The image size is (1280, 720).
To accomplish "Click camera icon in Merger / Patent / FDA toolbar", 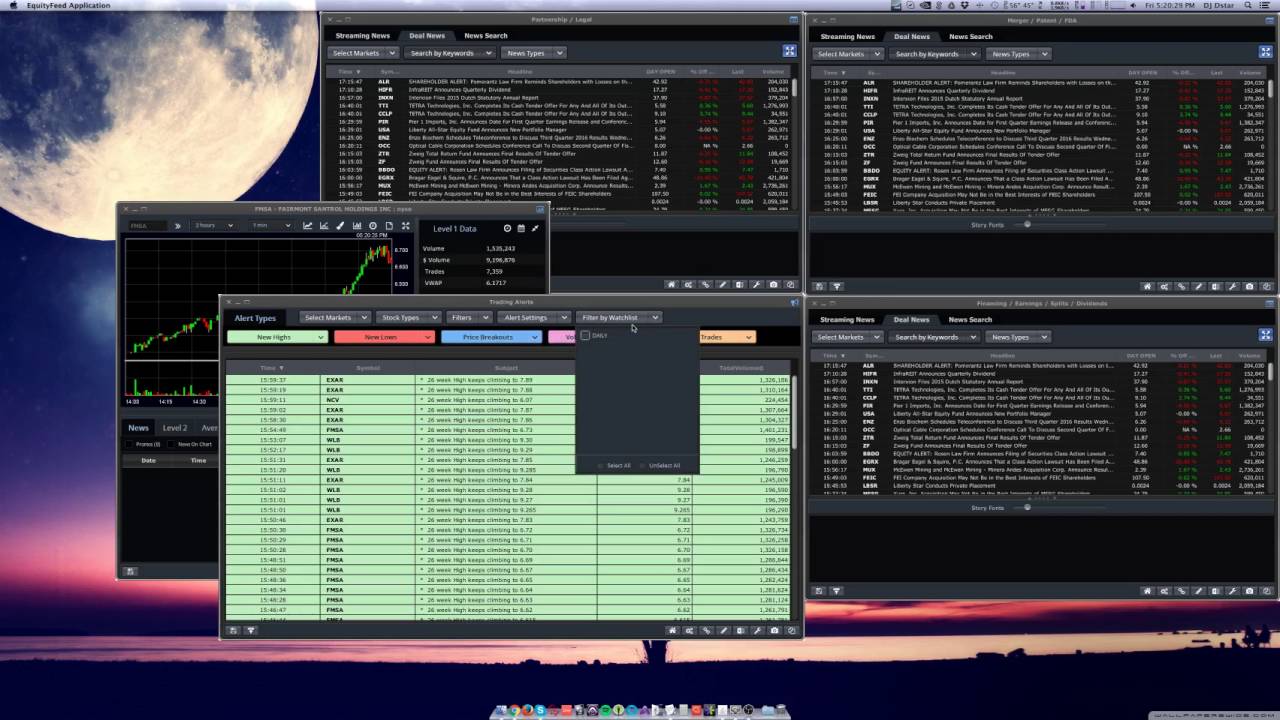I will pos(1250,286).
